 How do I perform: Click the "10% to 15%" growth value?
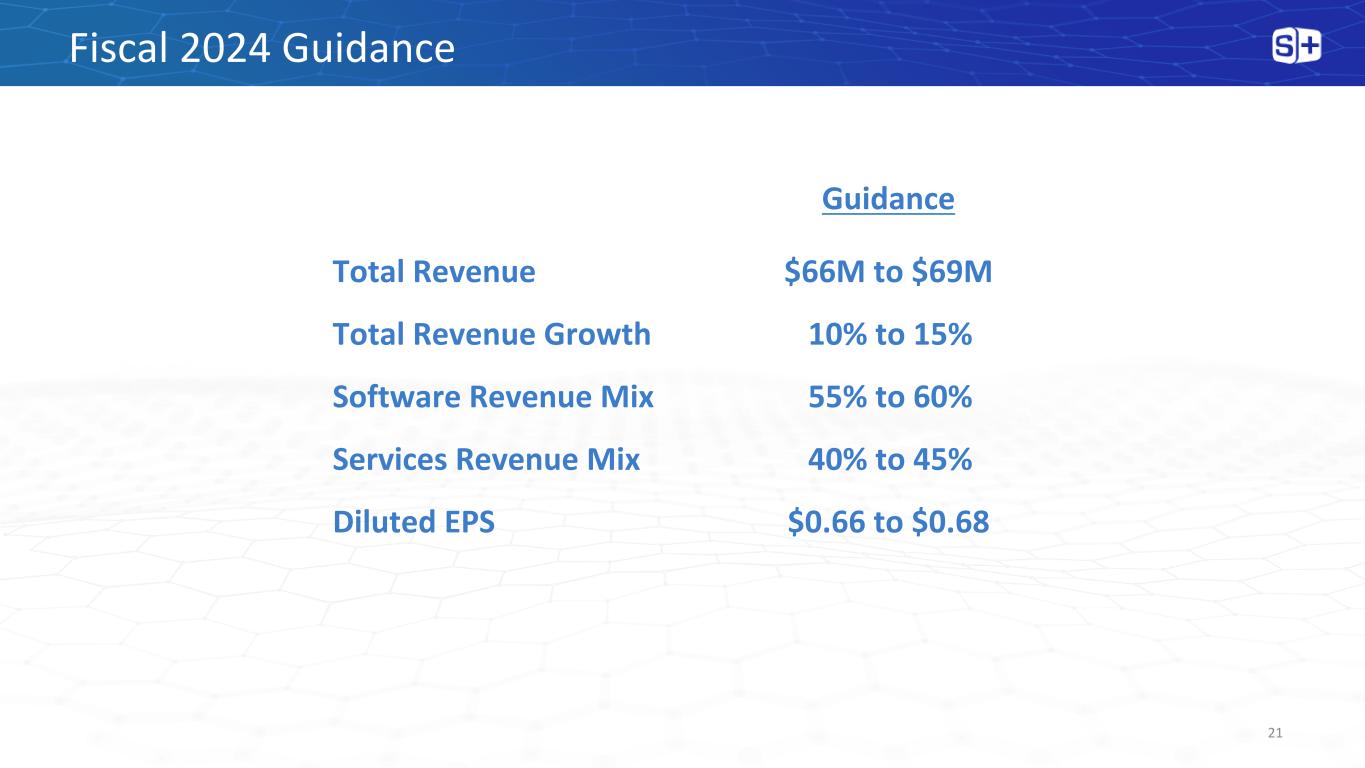[889, 334]
